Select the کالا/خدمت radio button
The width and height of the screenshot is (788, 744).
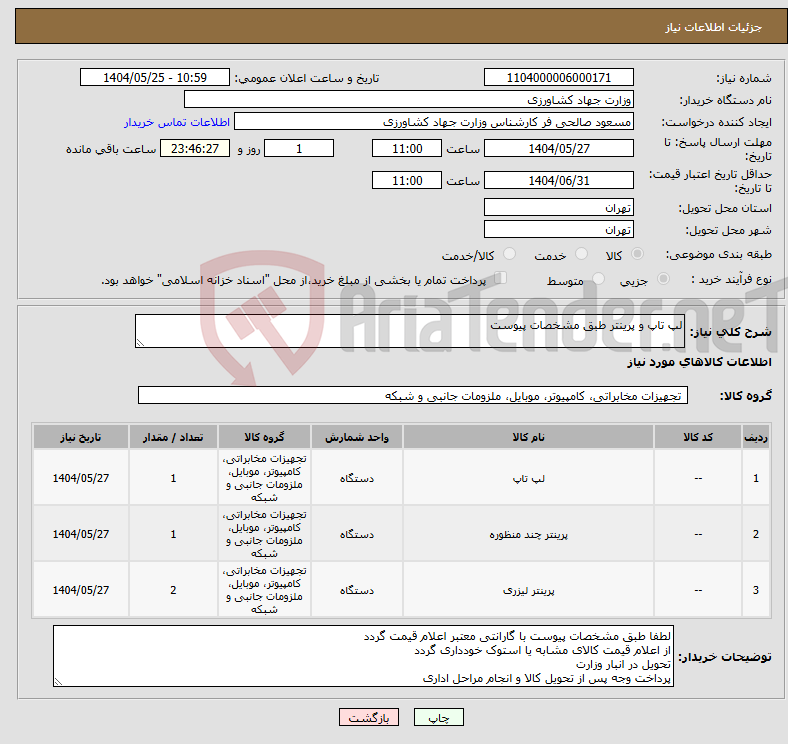[510, 254]
